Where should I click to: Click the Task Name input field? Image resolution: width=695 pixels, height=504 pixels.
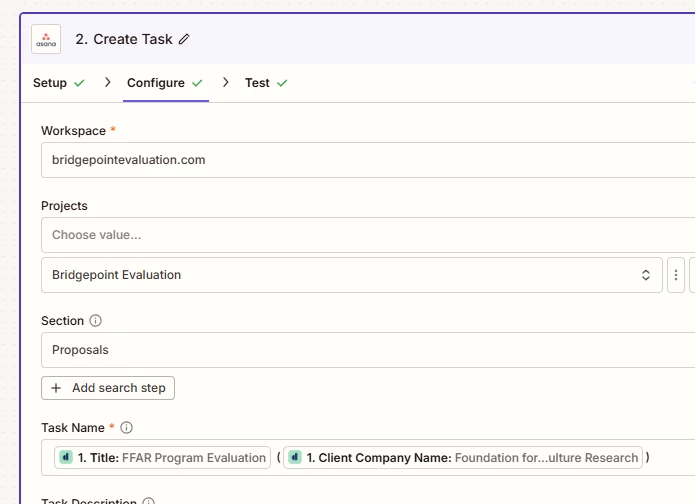(368, 457)
